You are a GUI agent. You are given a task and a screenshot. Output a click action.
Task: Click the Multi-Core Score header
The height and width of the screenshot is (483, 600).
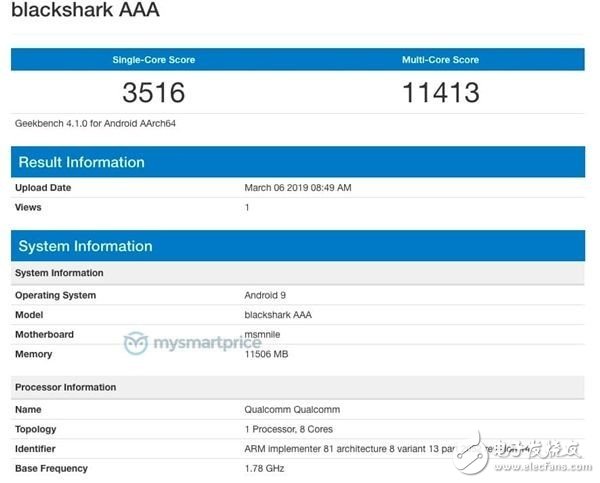[x=440, y=60]
